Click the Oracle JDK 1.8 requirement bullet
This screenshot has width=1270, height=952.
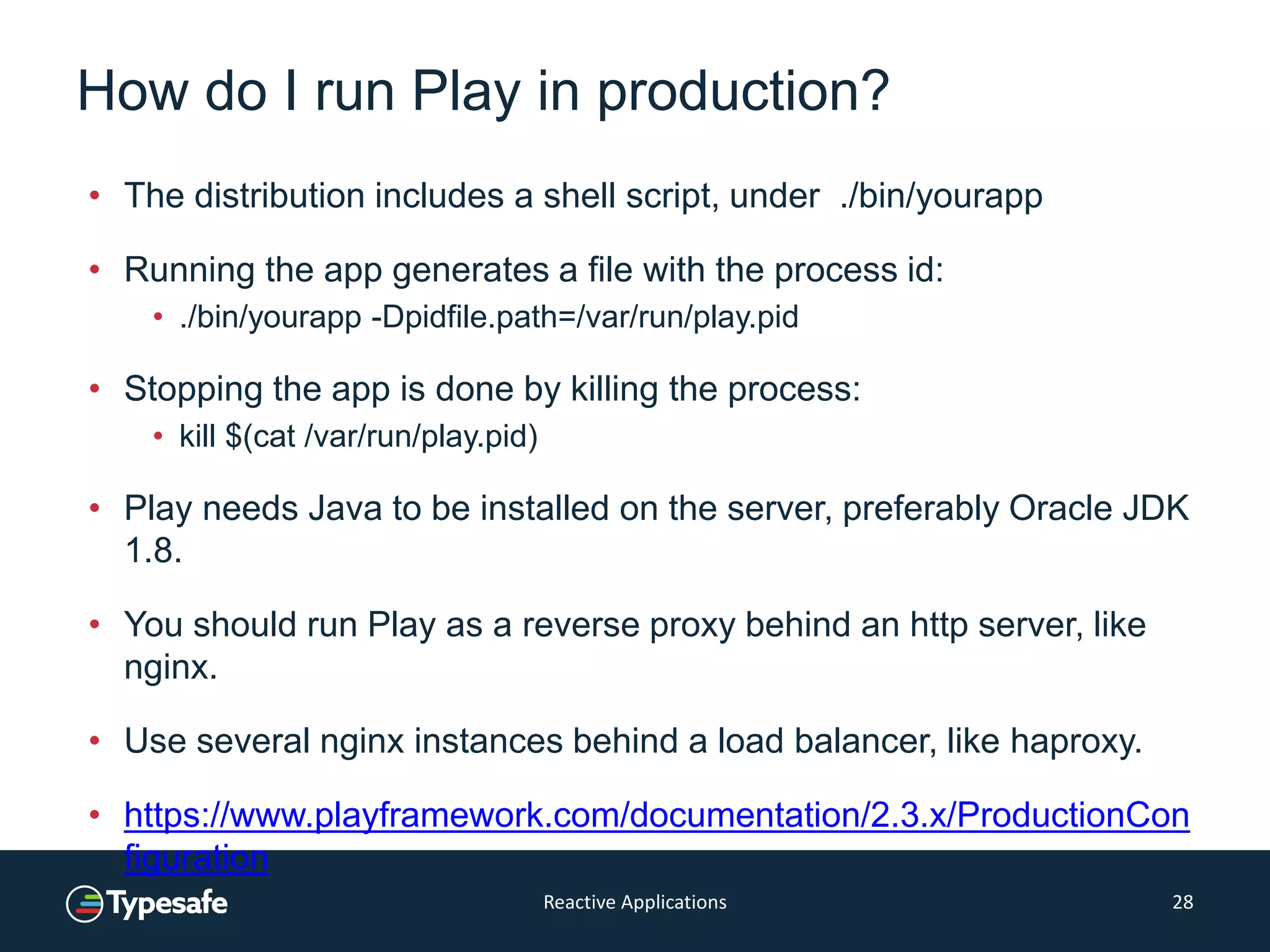(x=656, y=509)
